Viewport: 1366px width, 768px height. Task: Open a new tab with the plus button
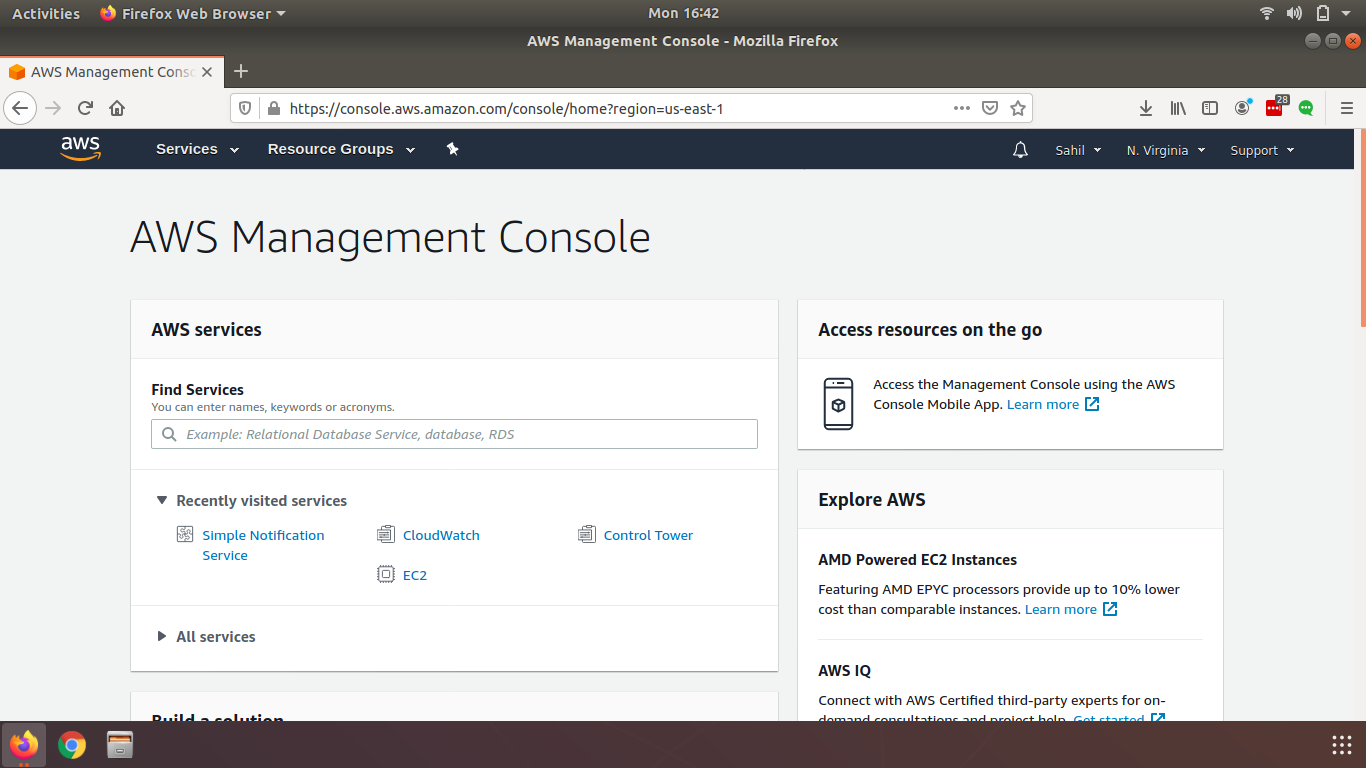(x=241, y=71)
